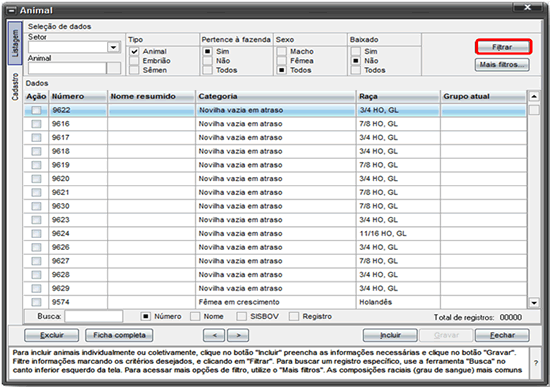Click scroll down arrow of data table

pyautogui.click(x=534, y=303)
